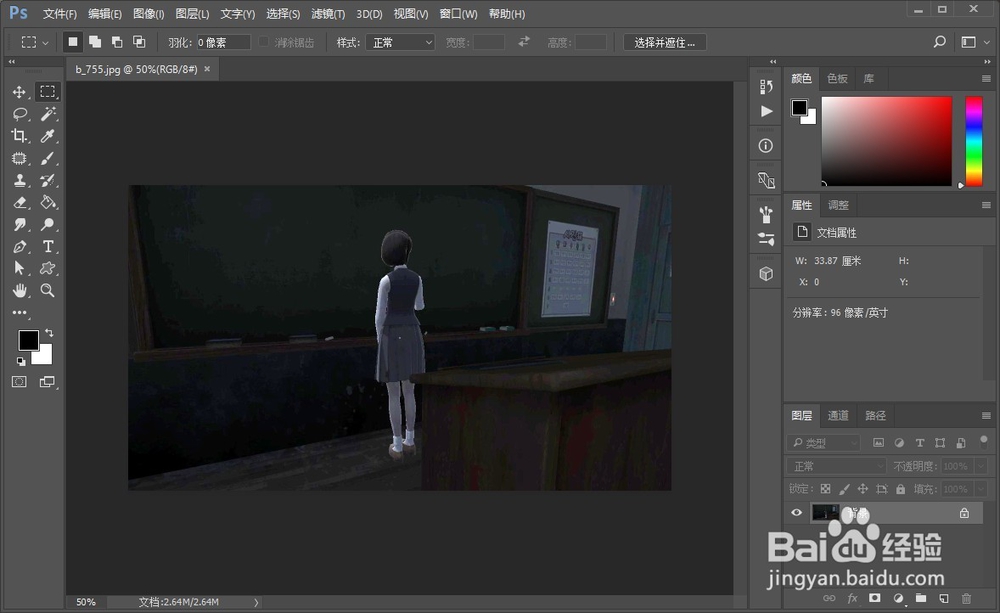Image resolution: width=1000 pixels, height=613 pixels.
Task: Open the Color panel options menu
Action: pos(986,78)
